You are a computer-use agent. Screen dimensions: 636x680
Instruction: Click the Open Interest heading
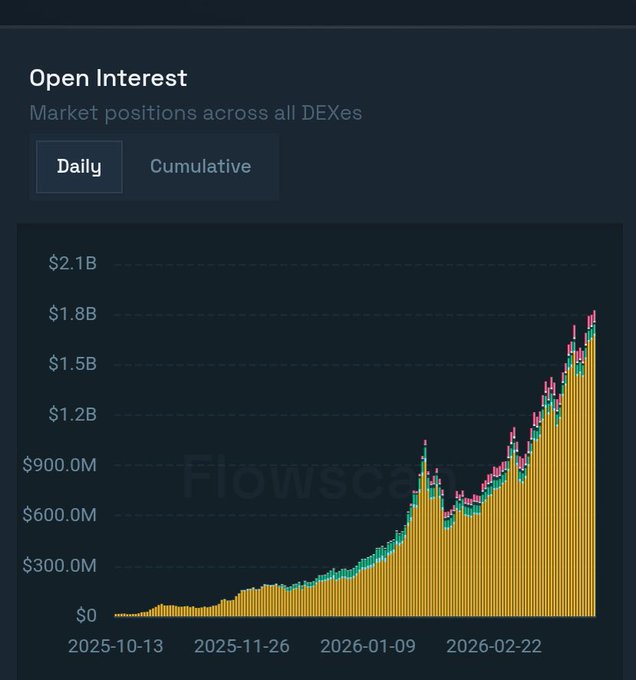click(108, 78)
